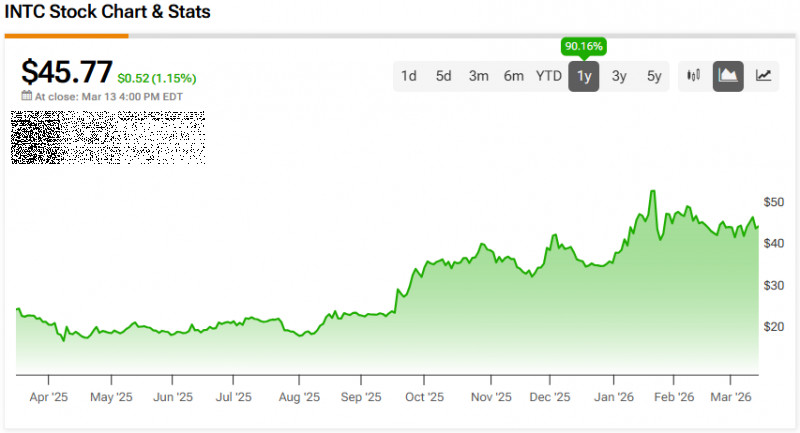Show the 3m price range

click(x=478, y=76)
